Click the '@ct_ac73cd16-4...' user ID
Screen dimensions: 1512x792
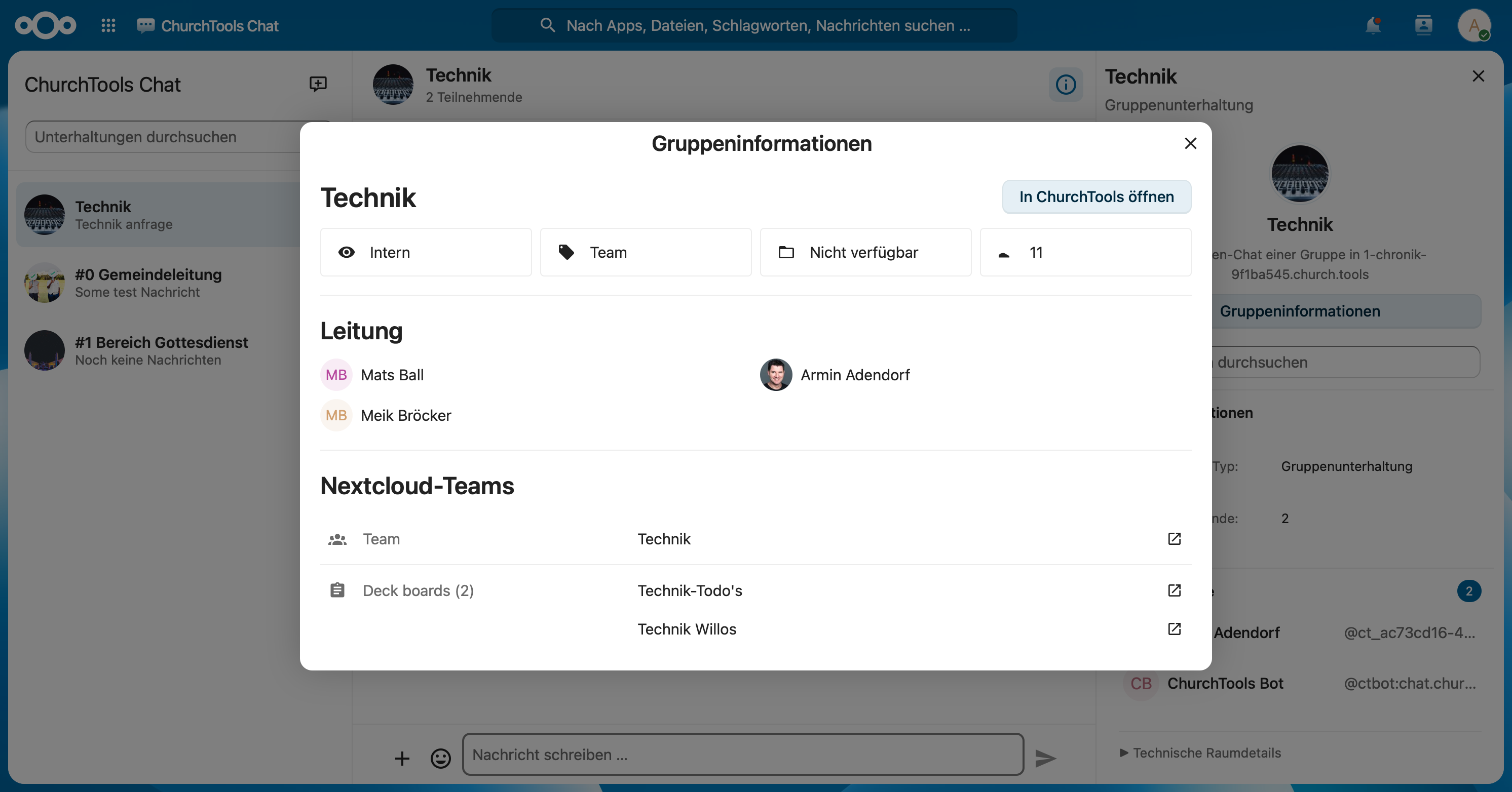[x=1409, y=632]
